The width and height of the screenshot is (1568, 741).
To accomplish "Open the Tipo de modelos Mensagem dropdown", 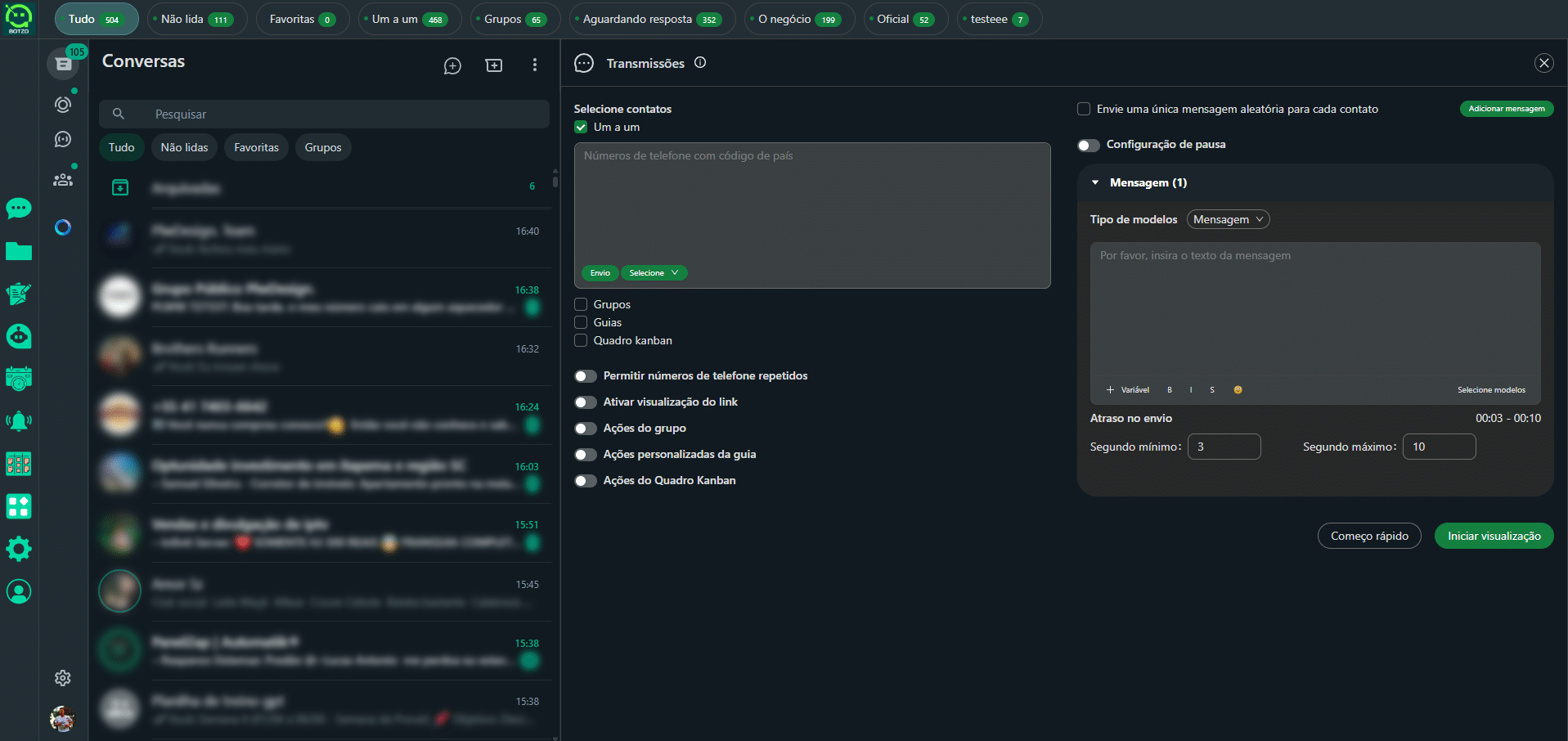I will point(1228,219).
